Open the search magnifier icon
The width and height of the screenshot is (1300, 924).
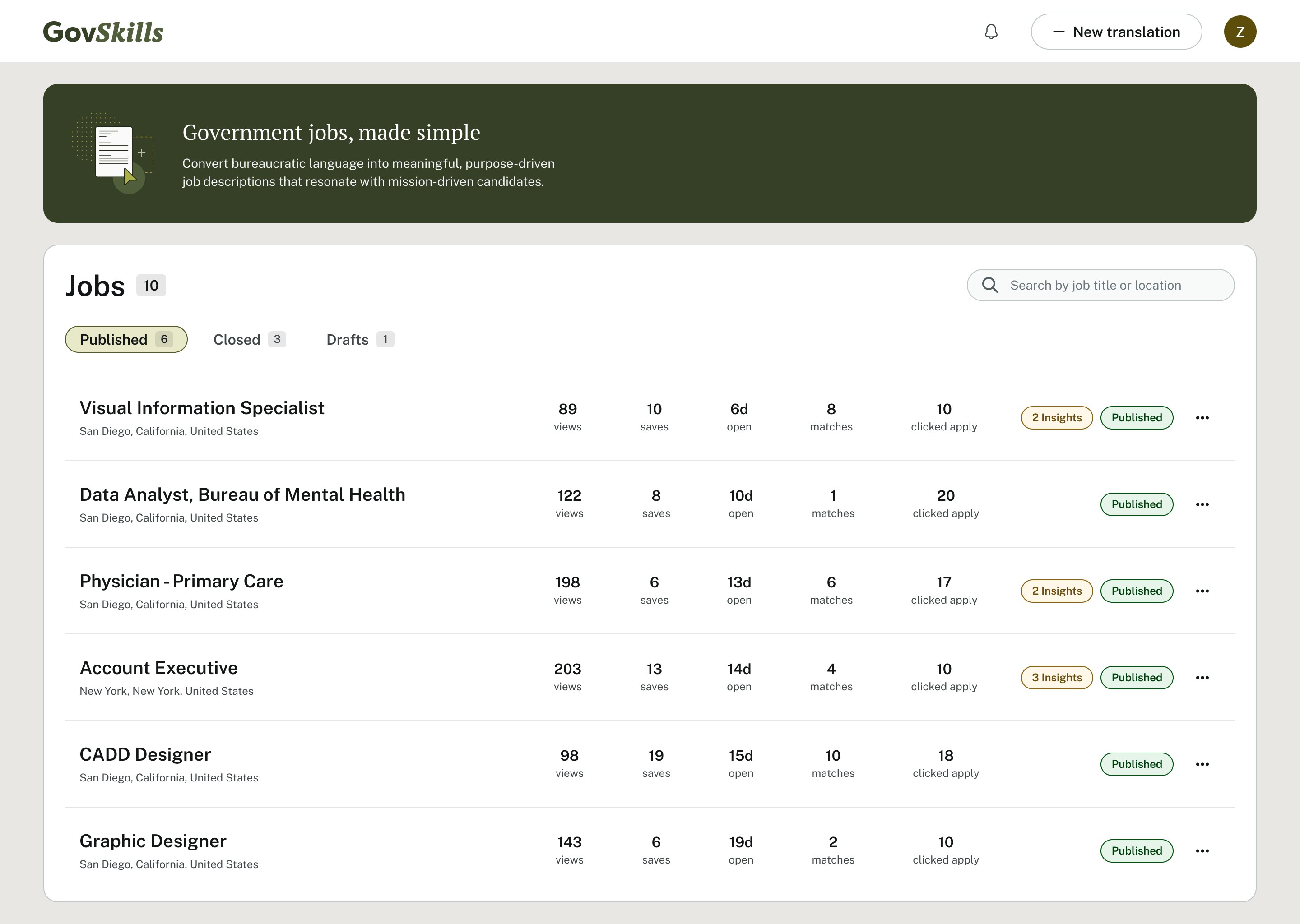click(990, 285)
